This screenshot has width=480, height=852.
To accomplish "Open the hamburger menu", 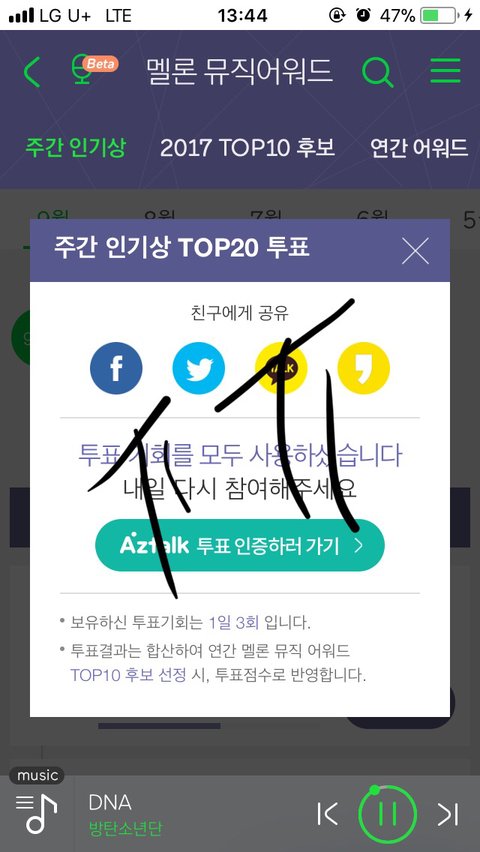I will pyautogui.click(x=445, y=71).
